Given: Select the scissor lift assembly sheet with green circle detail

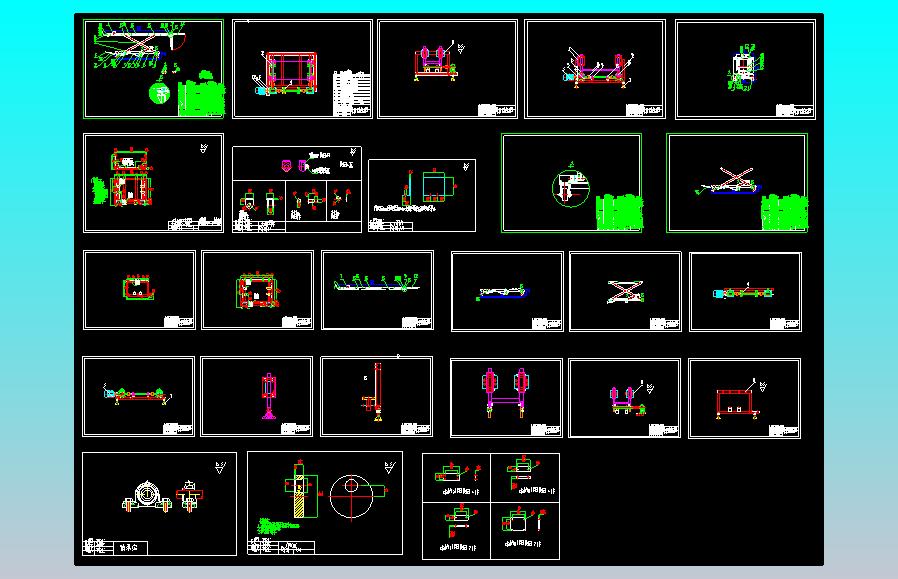Looking at the screenshot, I should 153,69.
